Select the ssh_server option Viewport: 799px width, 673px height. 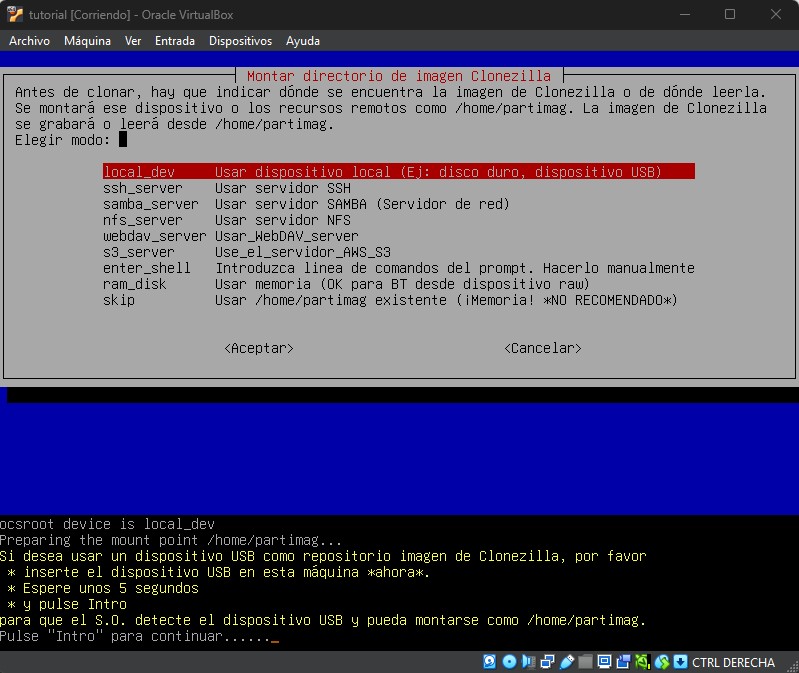(x=398, y=188)
